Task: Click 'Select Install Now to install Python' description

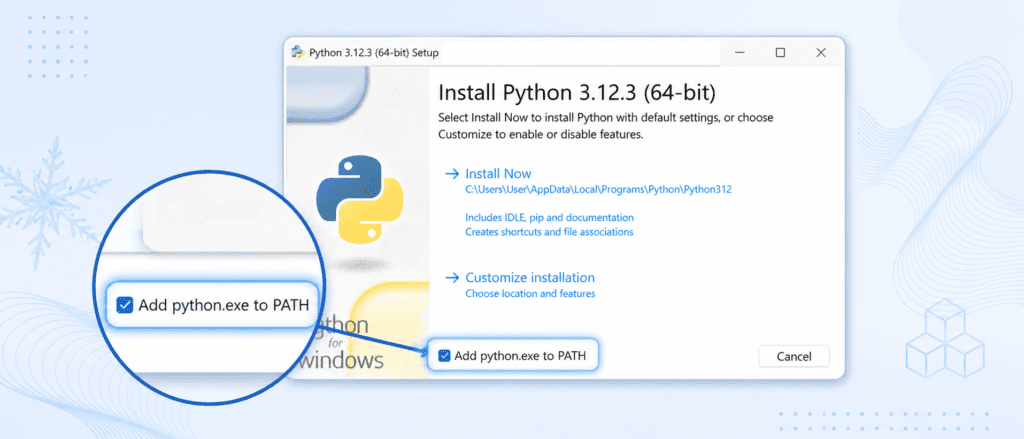Action: tap(605, 127)
